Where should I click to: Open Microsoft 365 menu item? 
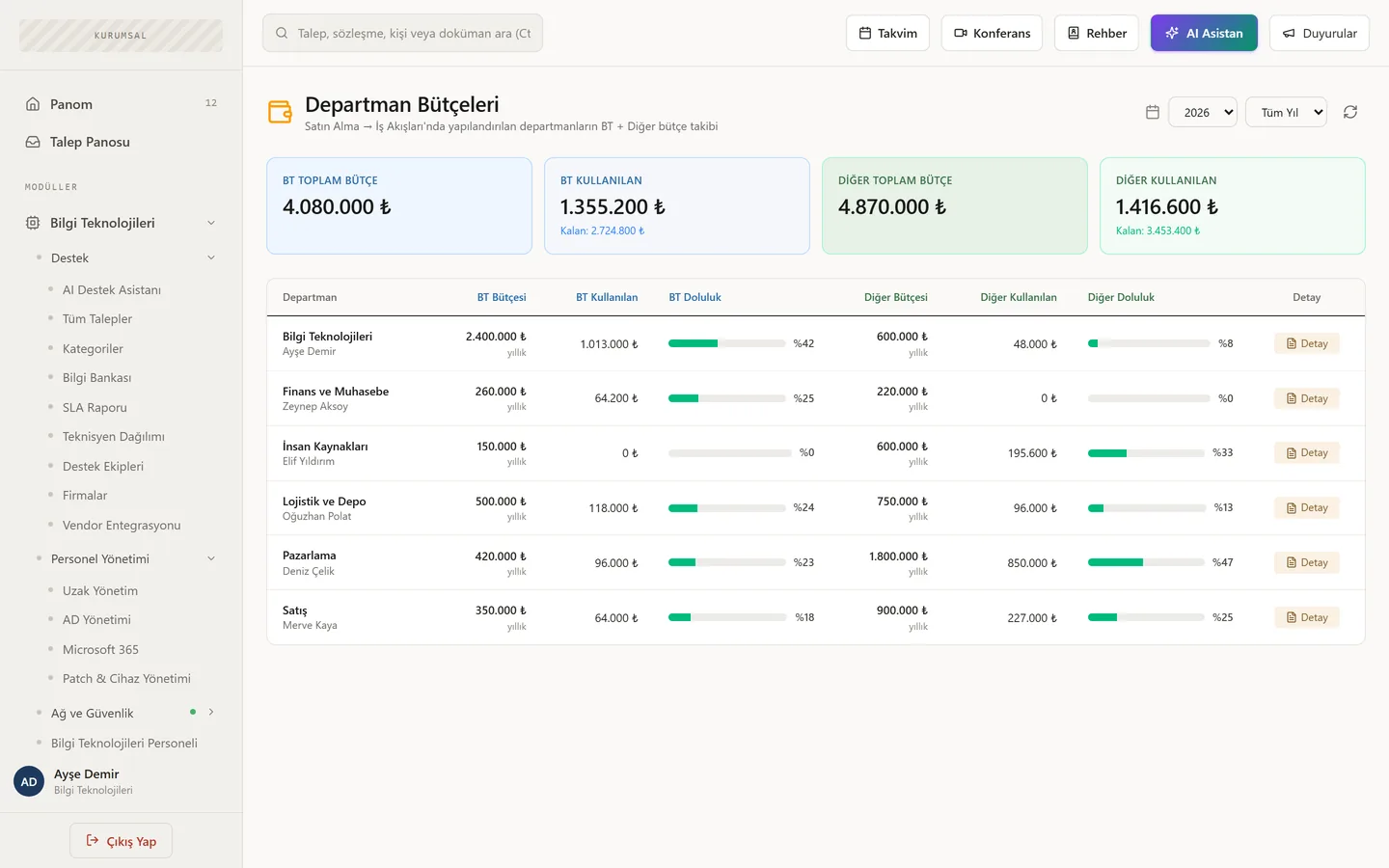point(100,650)
